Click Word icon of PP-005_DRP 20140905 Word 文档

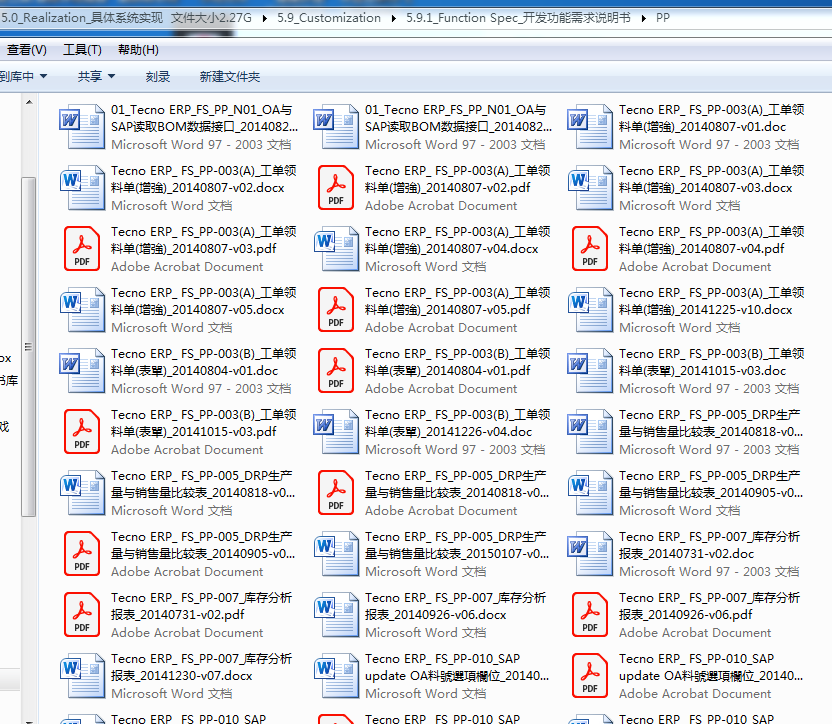(x=590, y=493)
